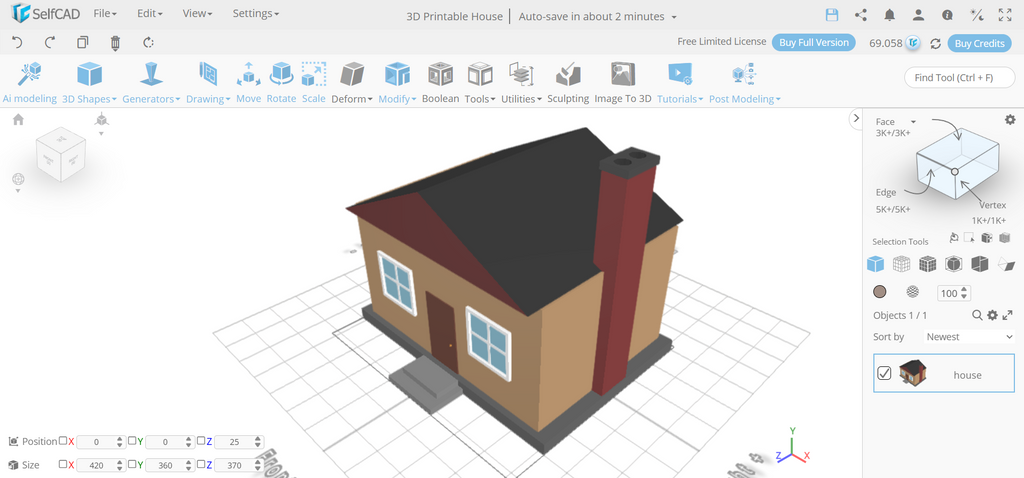Image resolution: width=1024 pixels, height=478 pixels.
Task: Open the Post Modeling menu
Action: pos(744,83)
